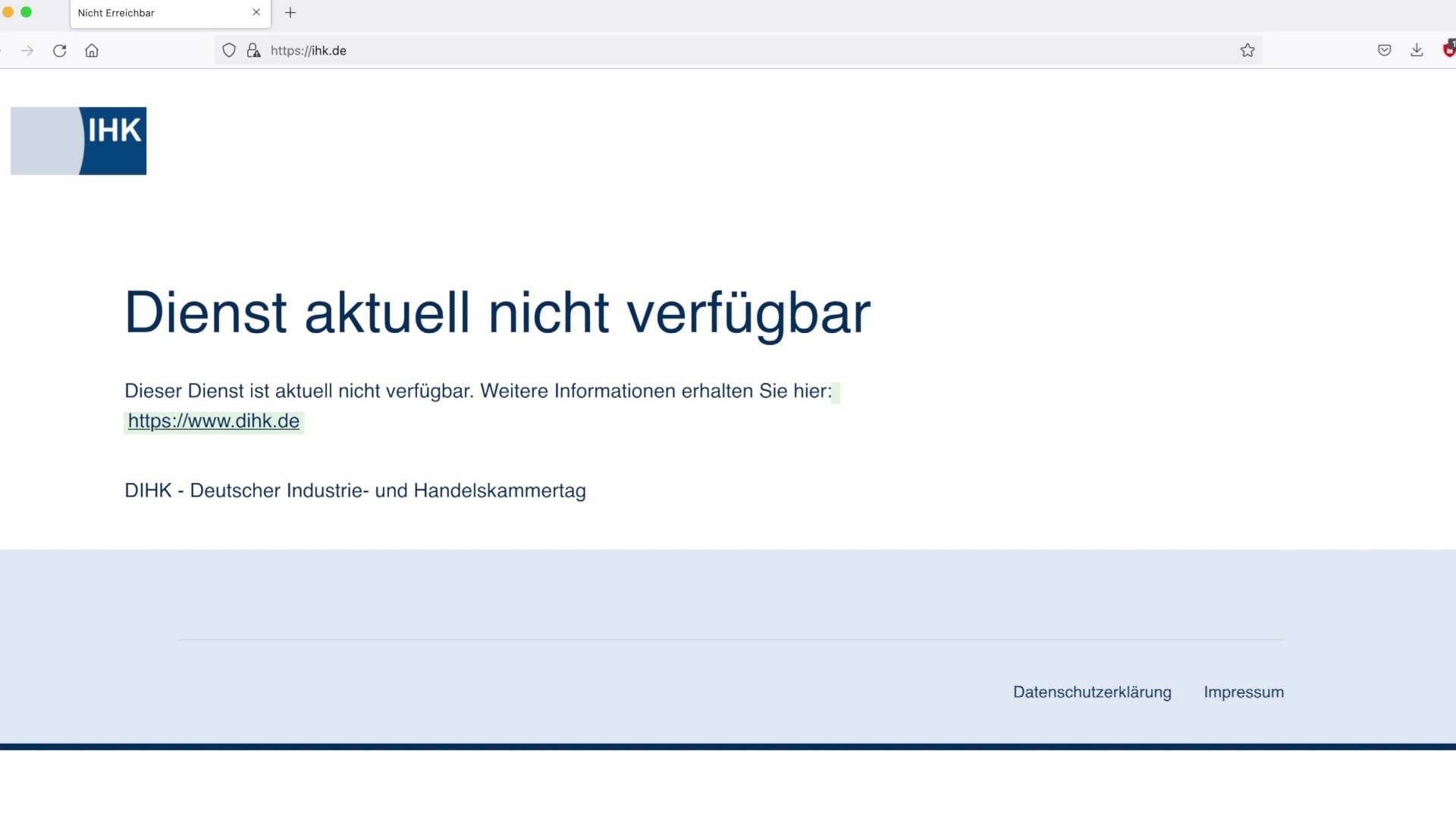Image resolution: width=1456 pixels, height=819 pixels.
Task: Click the Dienst aktuell nicht verfügbar heading
Action: click(x=497, y=313)
